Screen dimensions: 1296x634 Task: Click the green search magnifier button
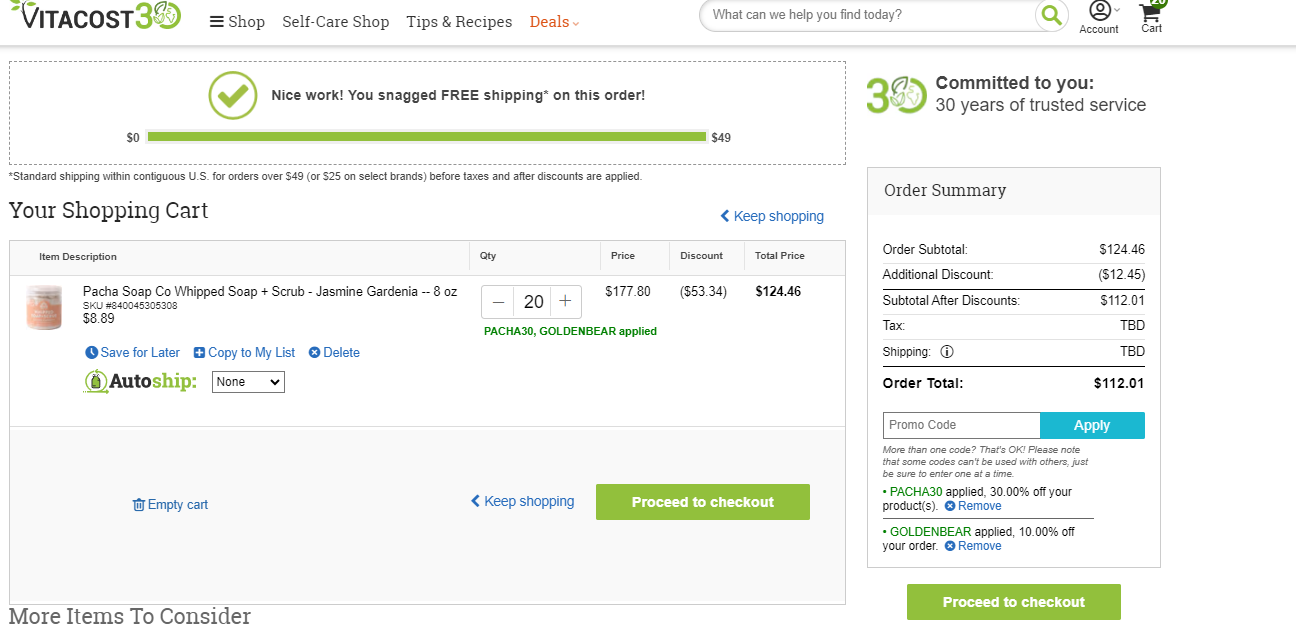(1051, 15)
